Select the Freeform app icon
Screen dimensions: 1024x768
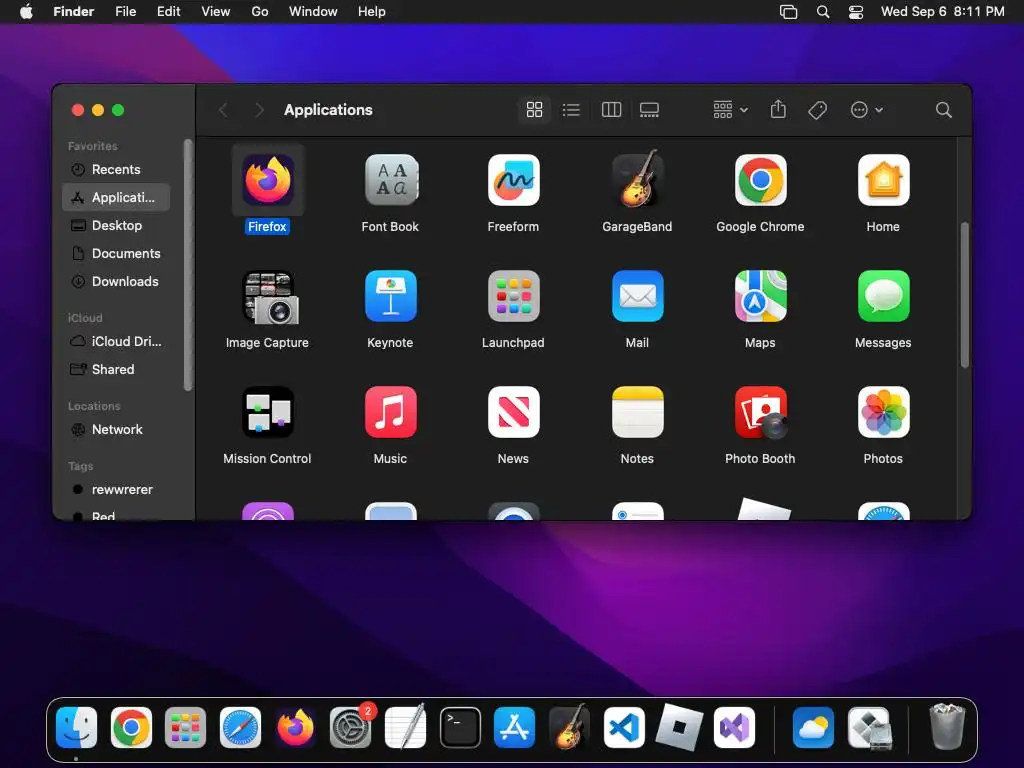(x=513, y=180)
